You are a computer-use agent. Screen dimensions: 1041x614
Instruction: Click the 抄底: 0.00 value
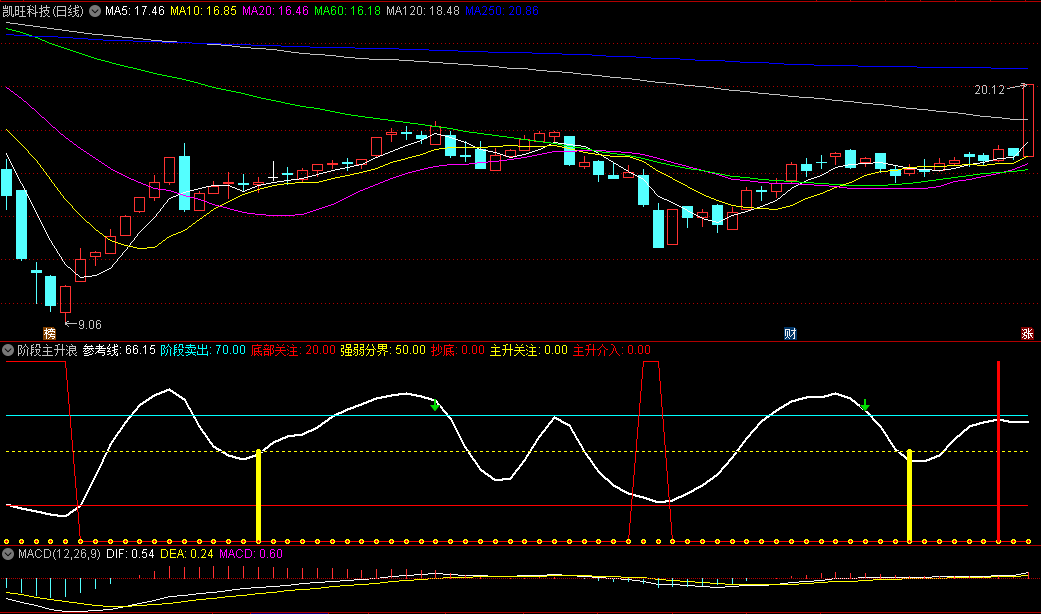(457, 350)
